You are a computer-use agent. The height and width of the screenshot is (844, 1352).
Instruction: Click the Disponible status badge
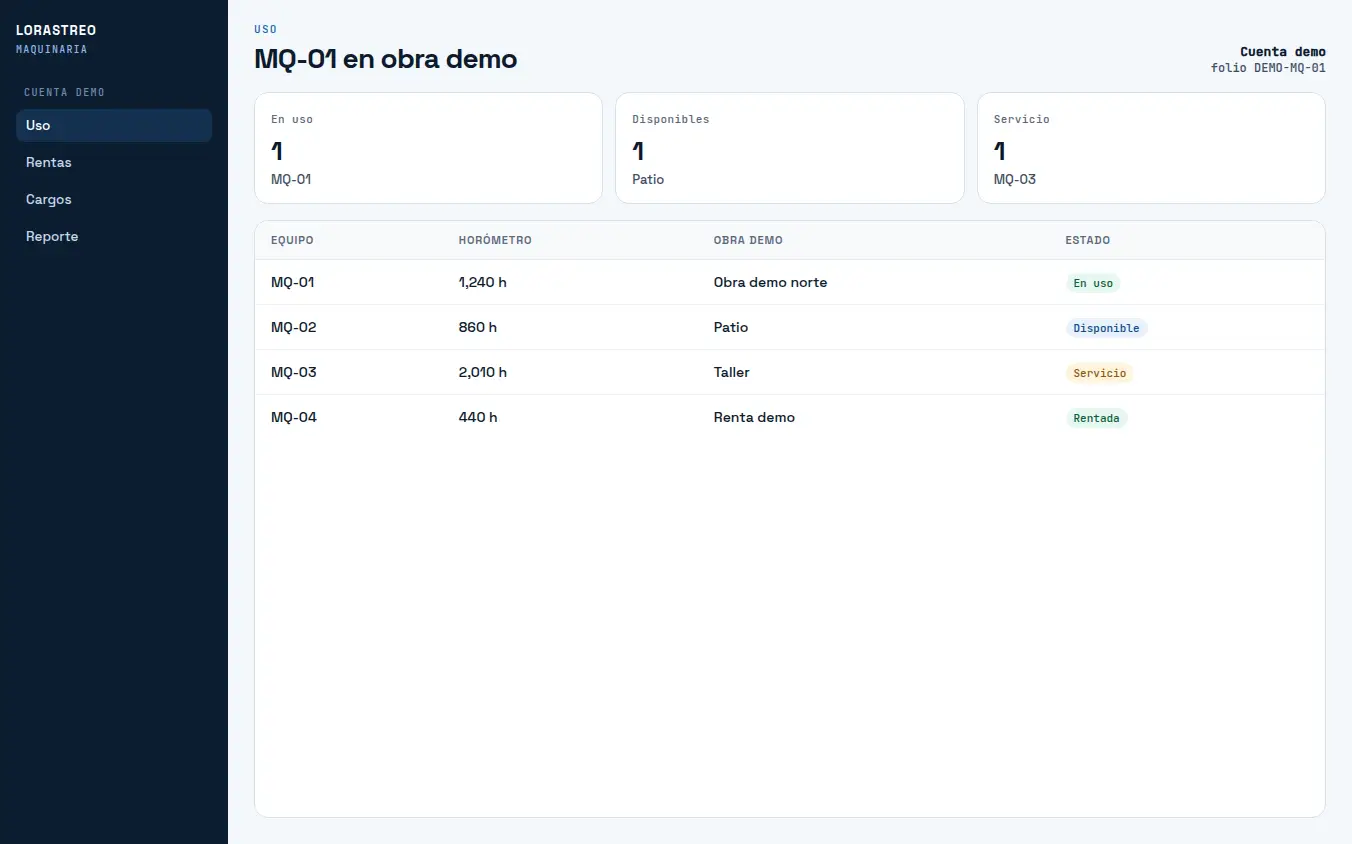click(x=1106, y=328)
